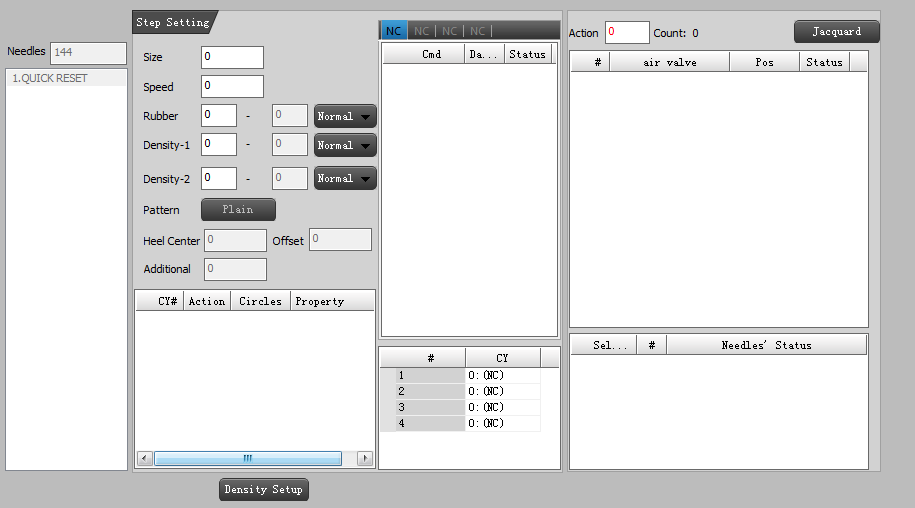Click the CY# column header
915x508 pixels.
coord(160,301)
